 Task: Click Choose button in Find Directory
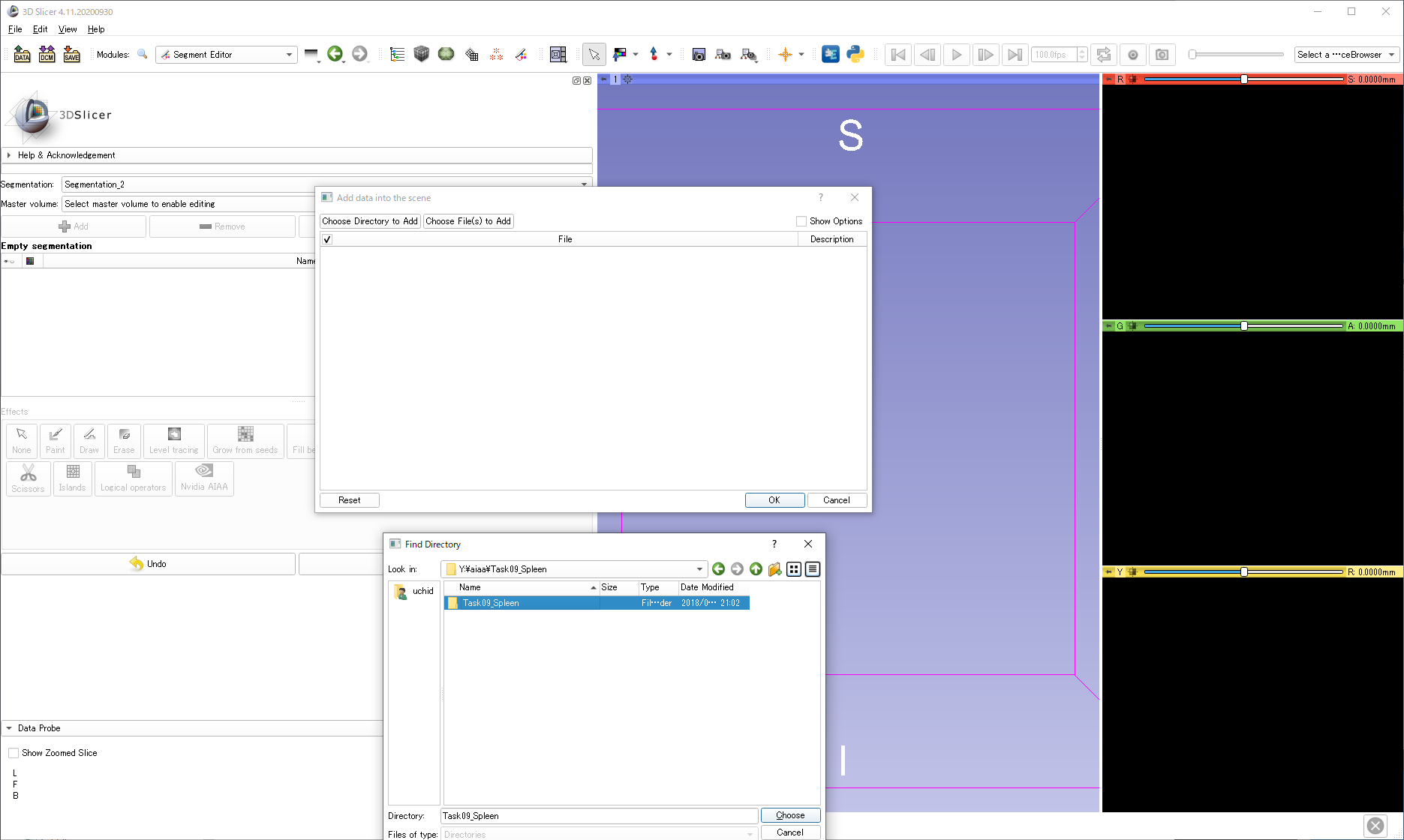coord(790,815)
